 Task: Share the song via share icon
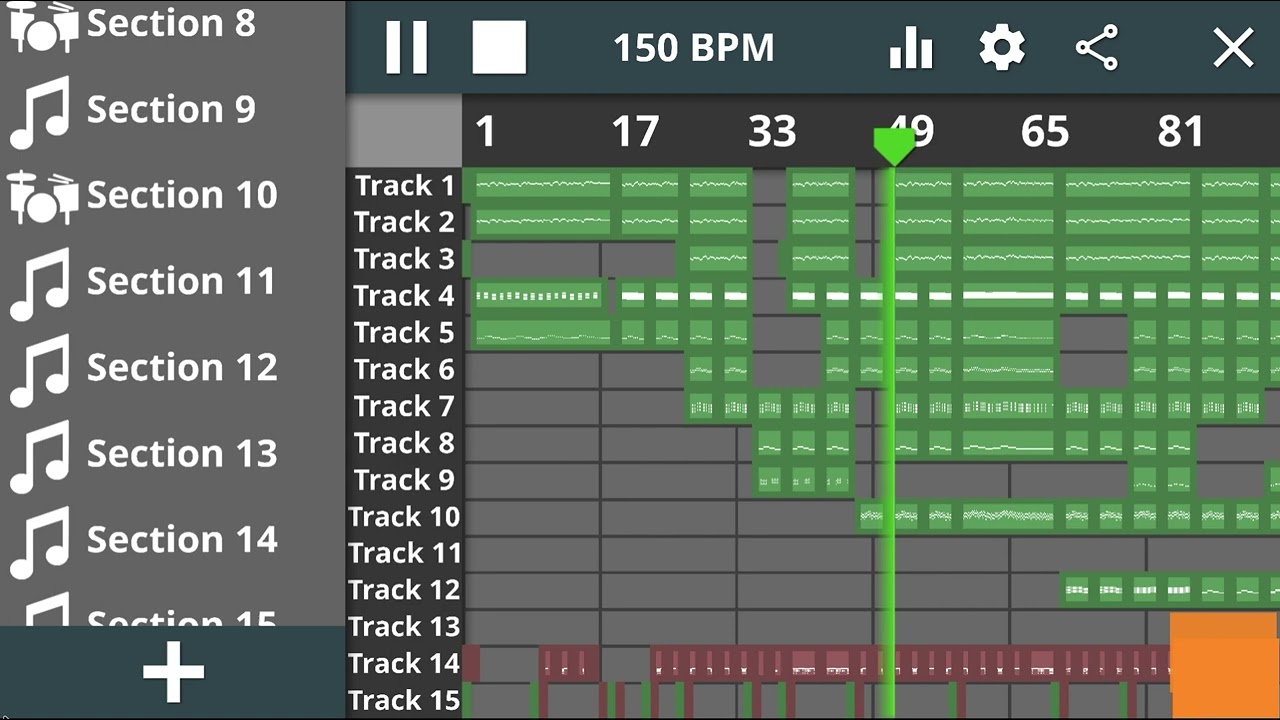tap(1096, 47)
